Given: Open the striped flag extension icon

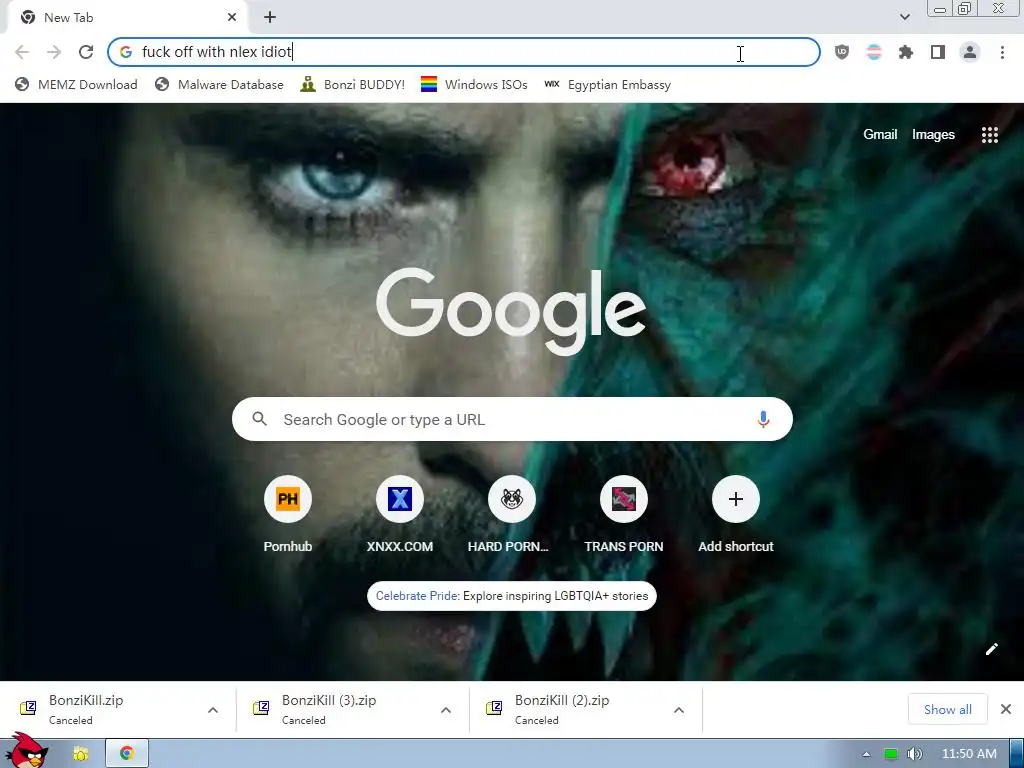Looking at the screenshot, I should click(874, 52).
